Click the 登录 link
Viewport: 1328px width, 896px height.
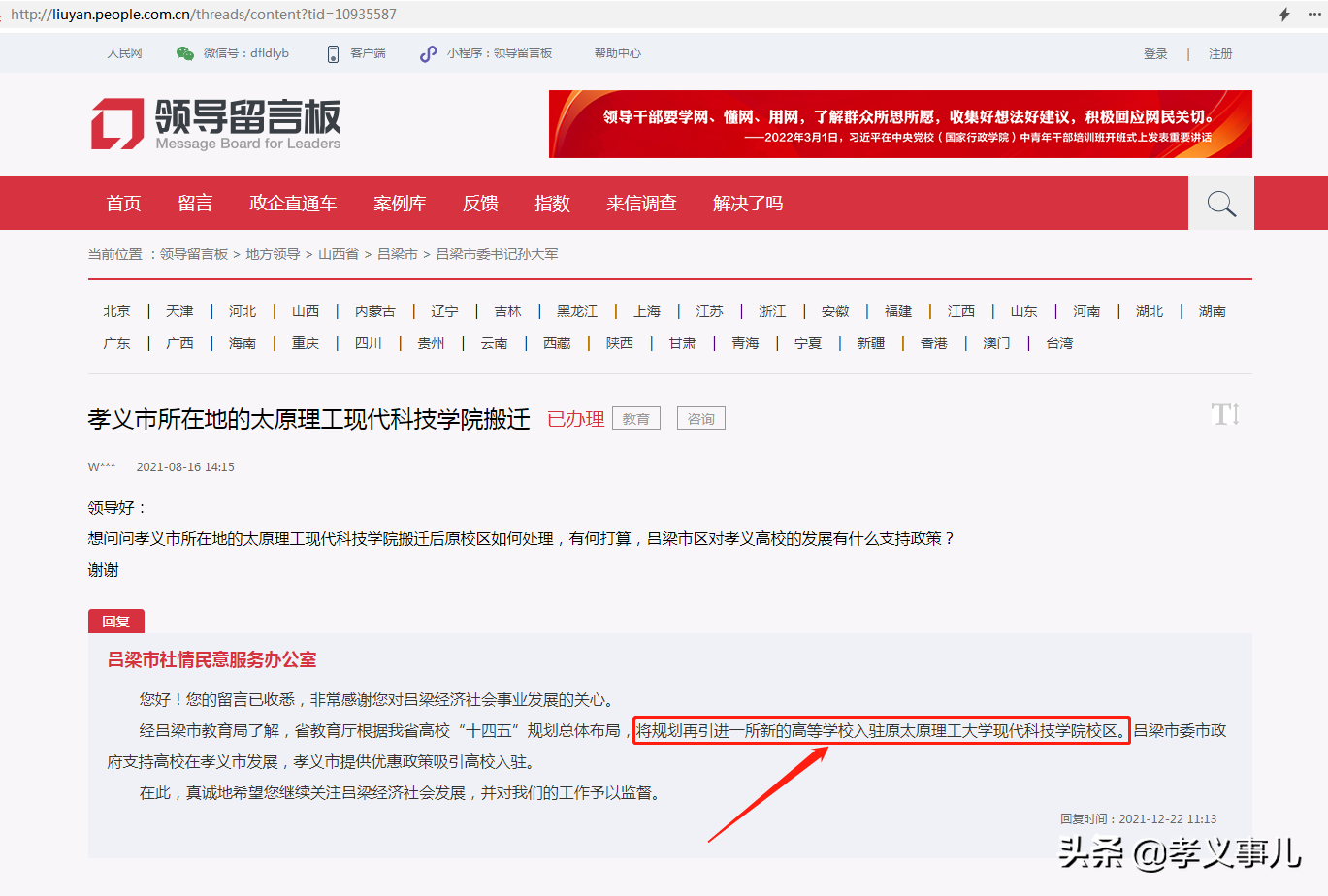1155,54
